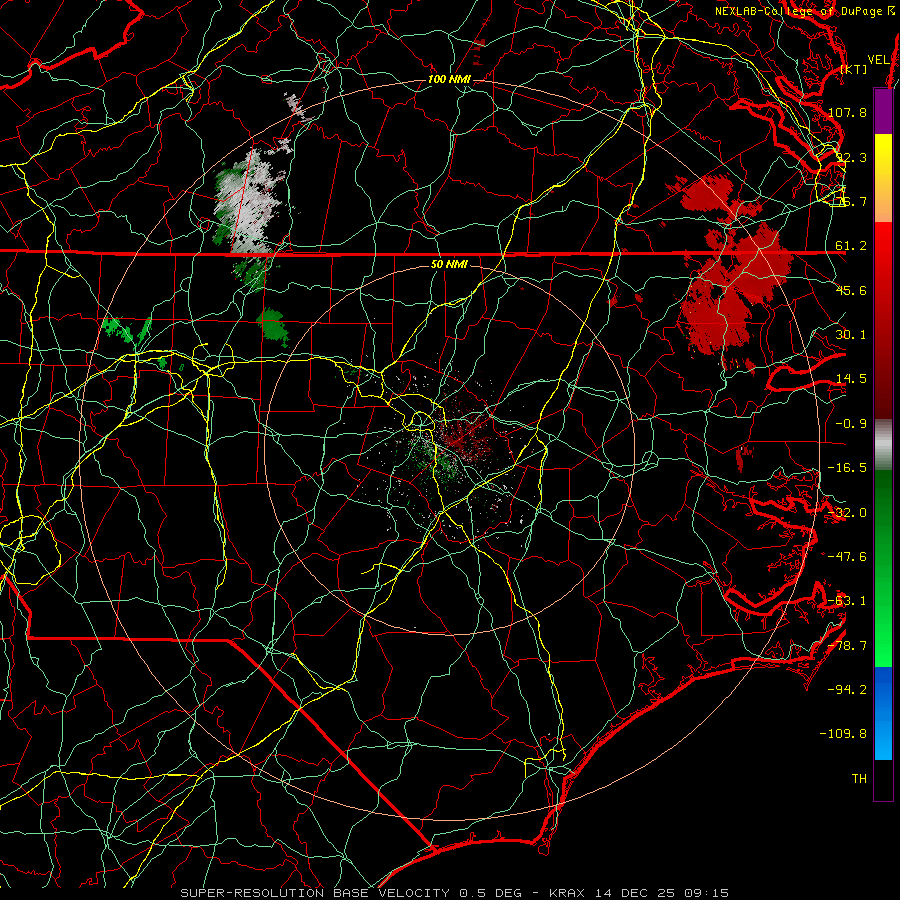Screen dimensions: 900x900
Task: Click the purple segment of the color bar
Action: click(883, 111)
